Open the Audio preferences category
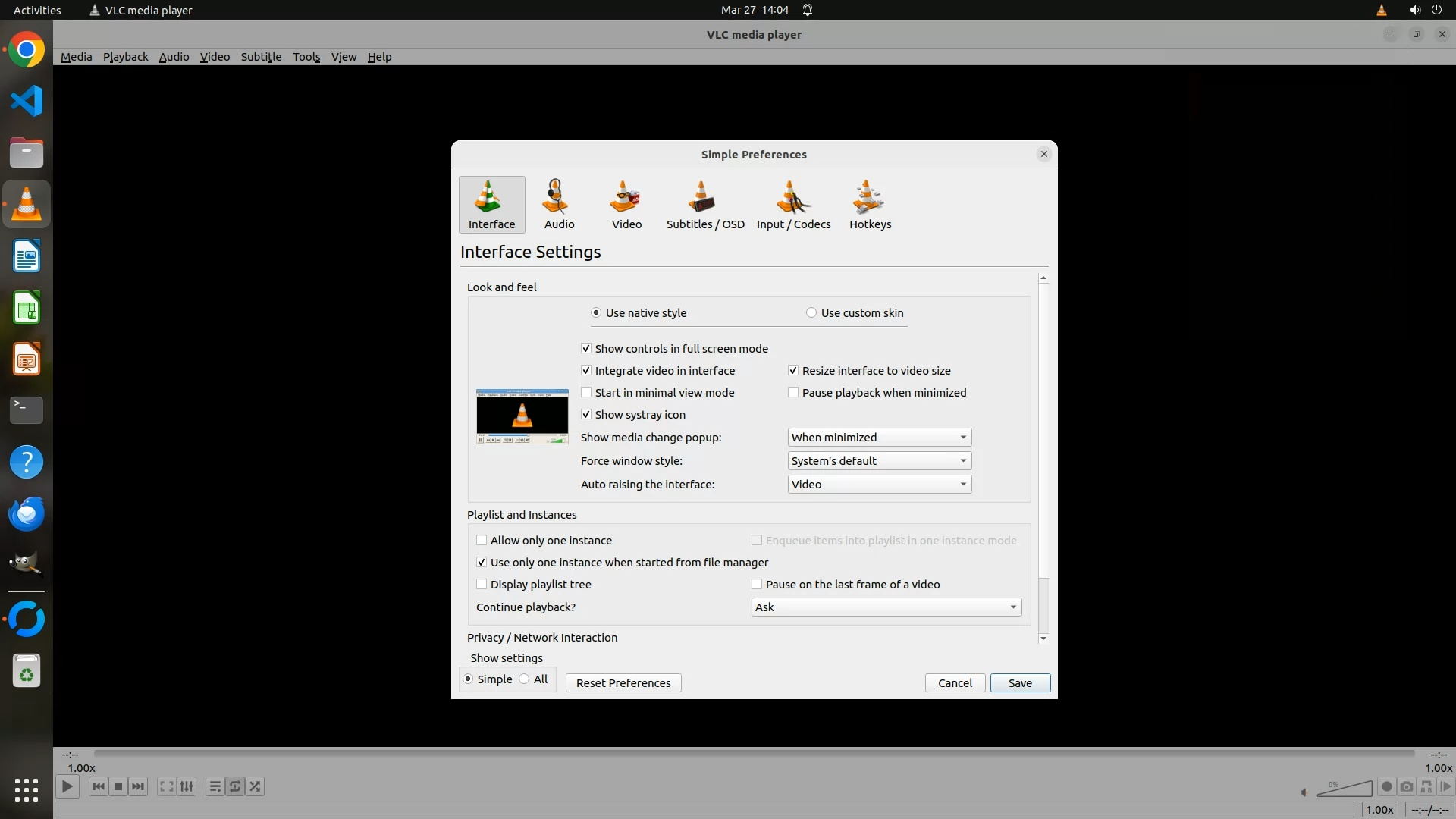 point(559,205)
